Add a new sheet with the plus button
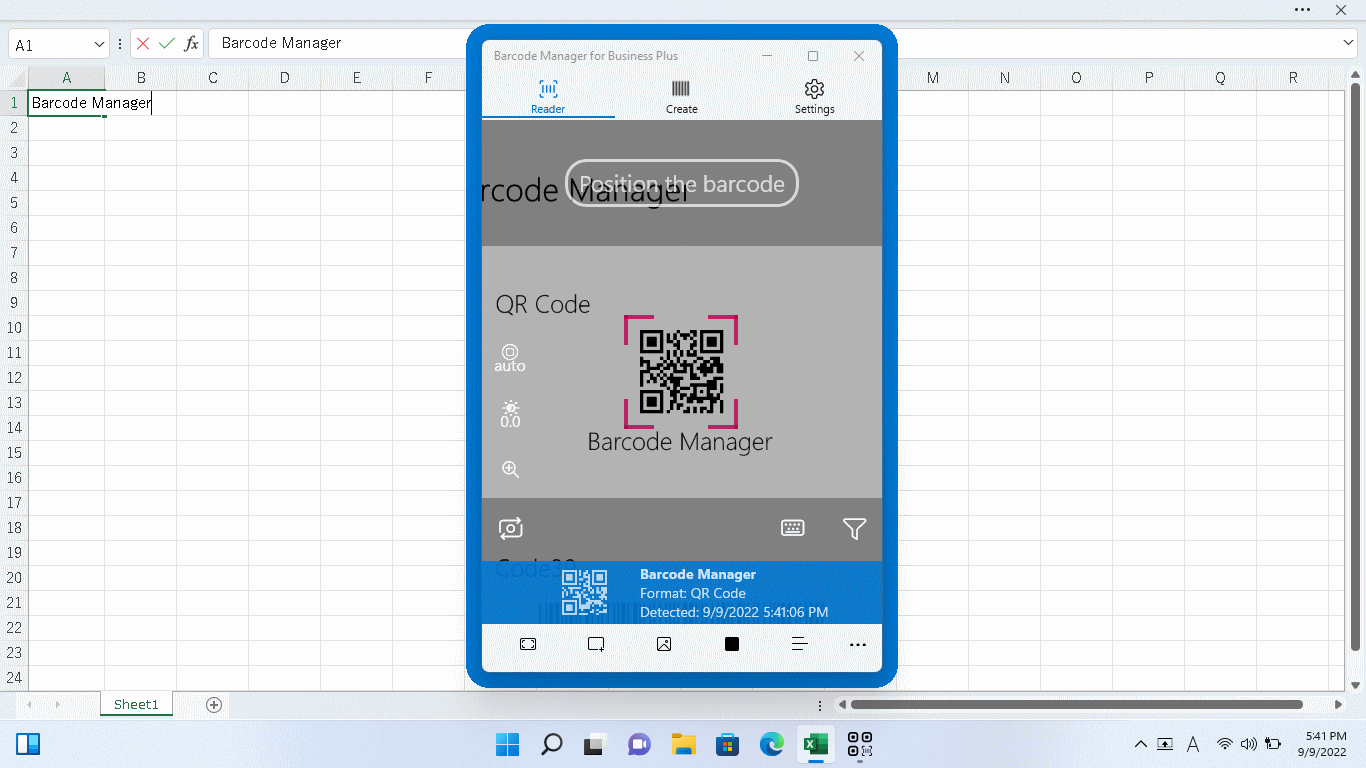Viewport: 1366px width, 768px height. pyautogui.click(x=214, y=704)
